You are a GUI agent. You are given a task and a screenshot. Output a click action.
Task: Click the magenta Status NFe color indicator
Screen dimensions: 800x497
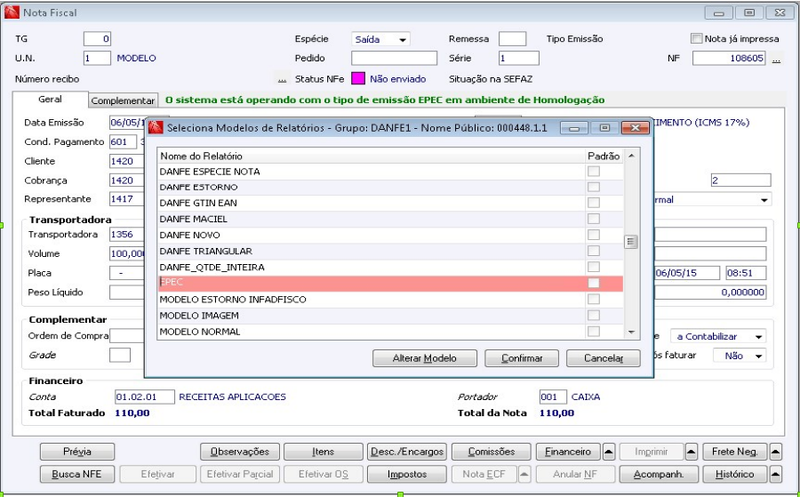(359, 79)
